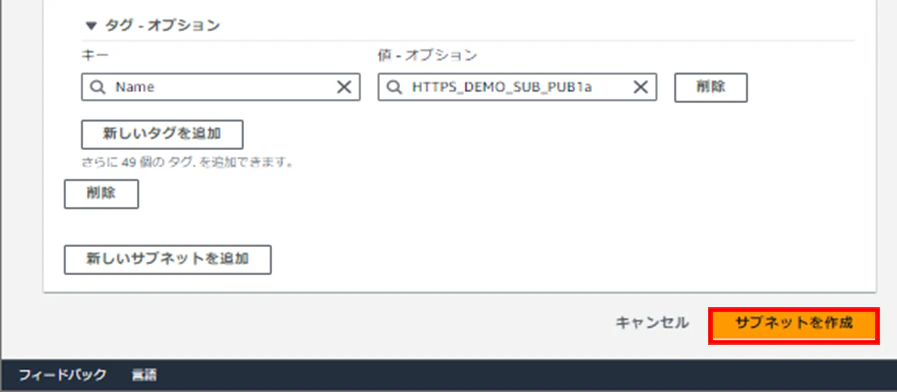
Task: Click 新しいタグを追加 button
Action: [162, 134]
